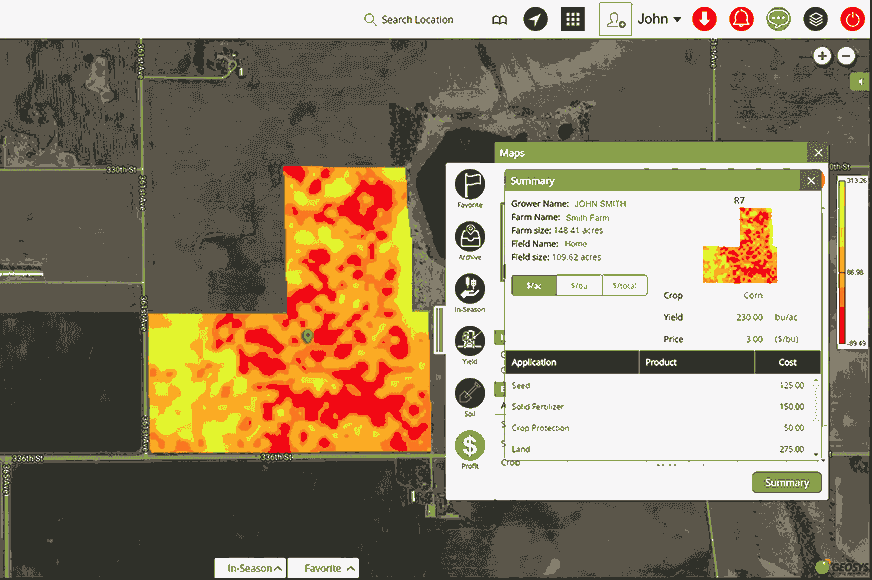Open the Favorite flag icon in sidebar
The height and width of the screenshot is (580, 872).
470,185
